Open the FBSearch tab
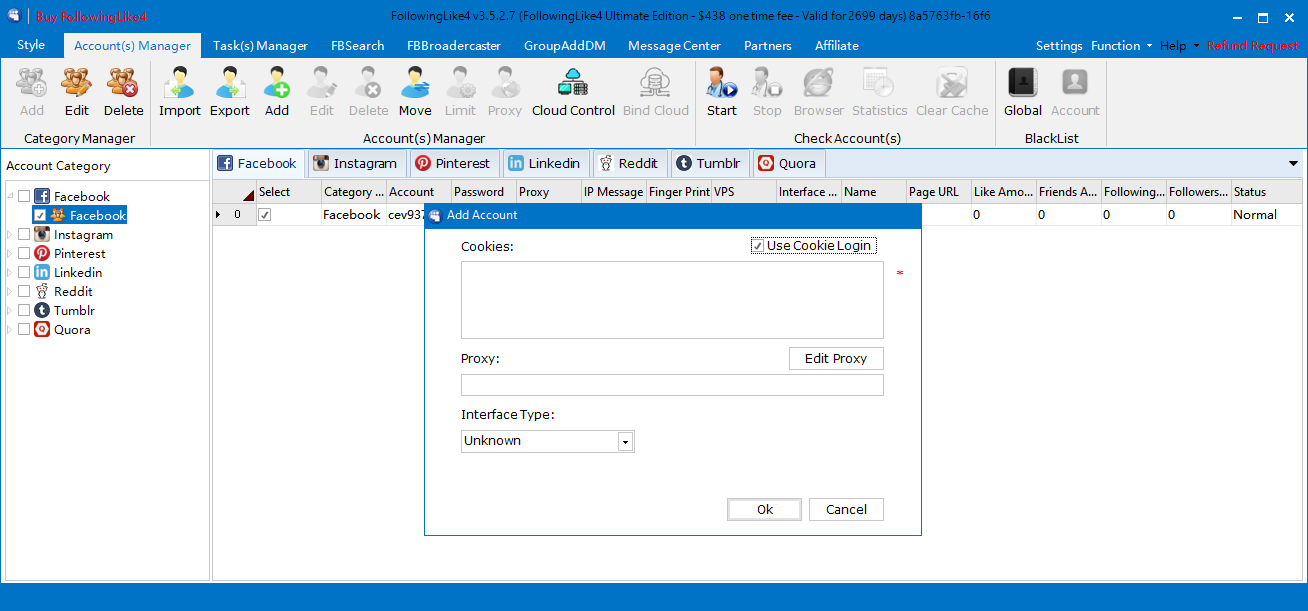 pos(357,46)
